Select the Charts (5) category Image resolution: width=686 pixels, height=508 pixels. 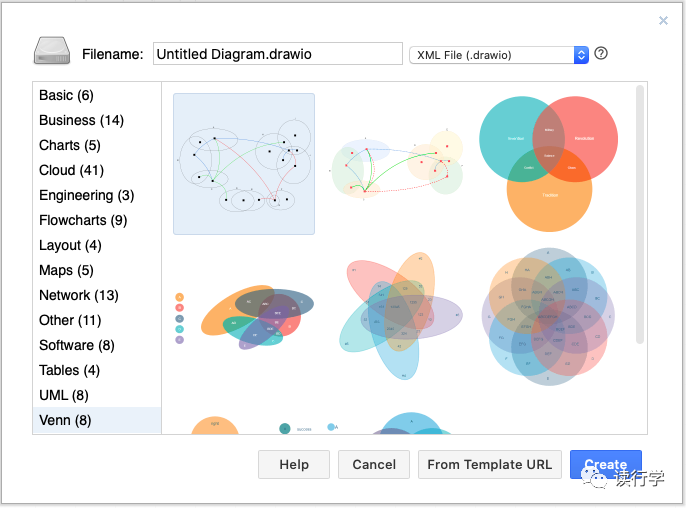click(97, 145)
